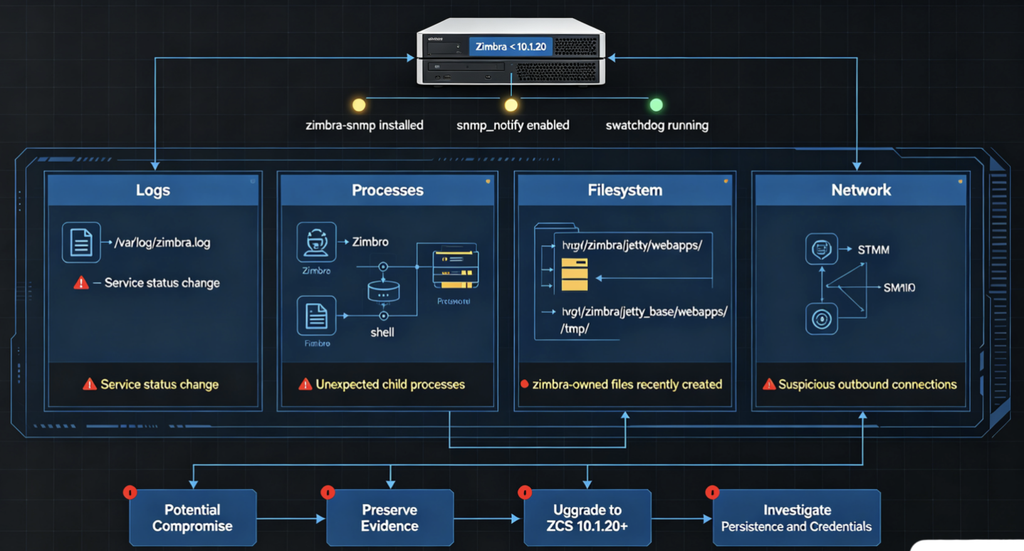Click the top Network node icon near STMM
This screenshot has height=551, width=1024.
(x=822, y=249)
